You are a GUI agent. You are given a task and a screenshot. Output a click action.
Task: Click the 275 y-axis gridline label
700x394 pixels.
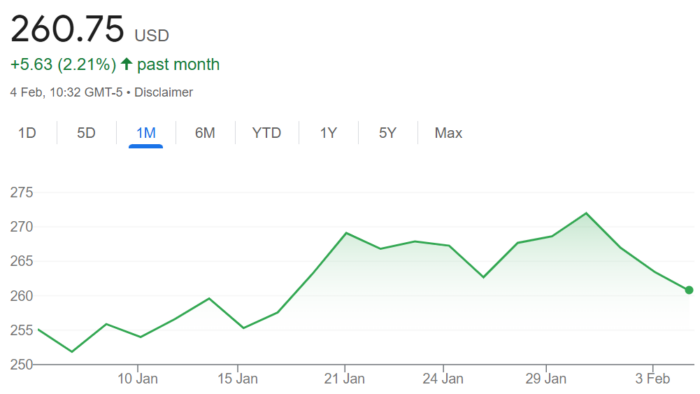click(x=21, y=192)
